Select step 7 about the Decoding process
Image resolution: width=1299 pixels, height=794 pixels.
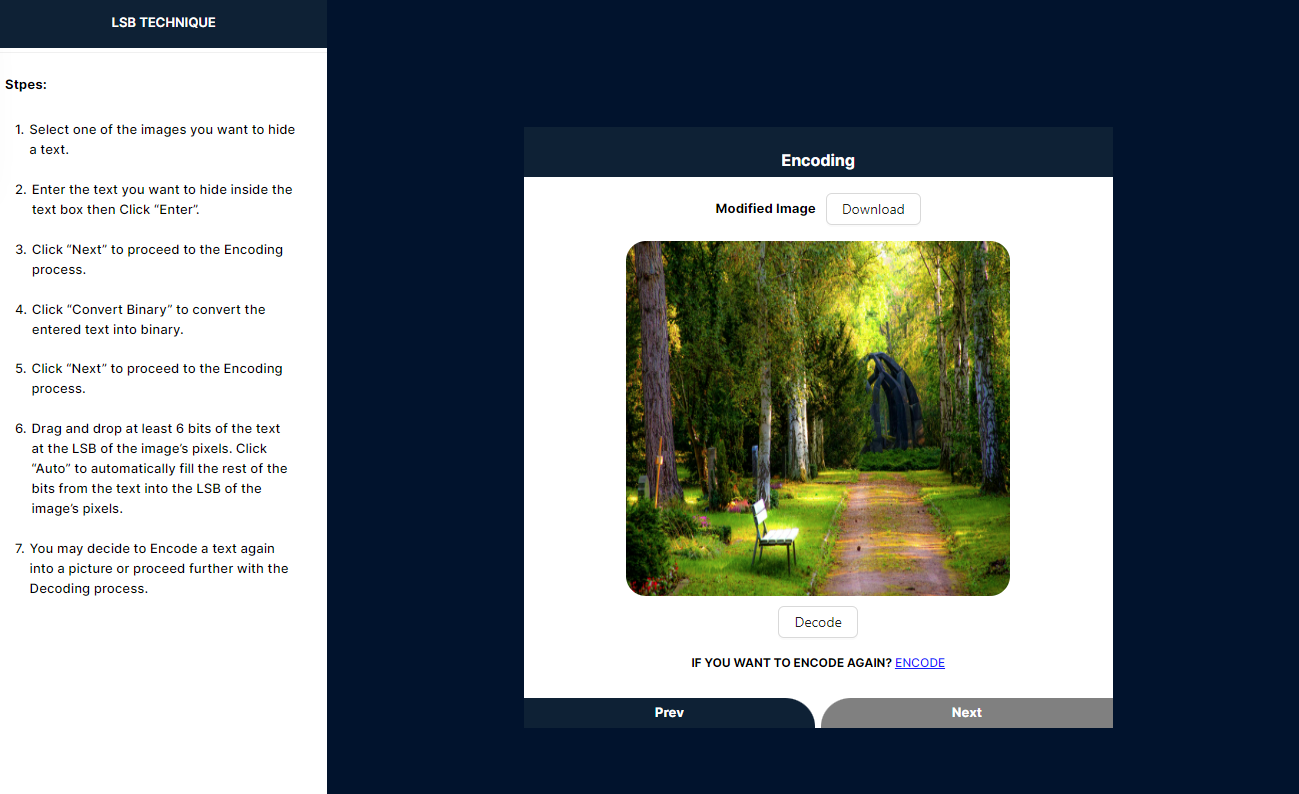coord(159,568)
